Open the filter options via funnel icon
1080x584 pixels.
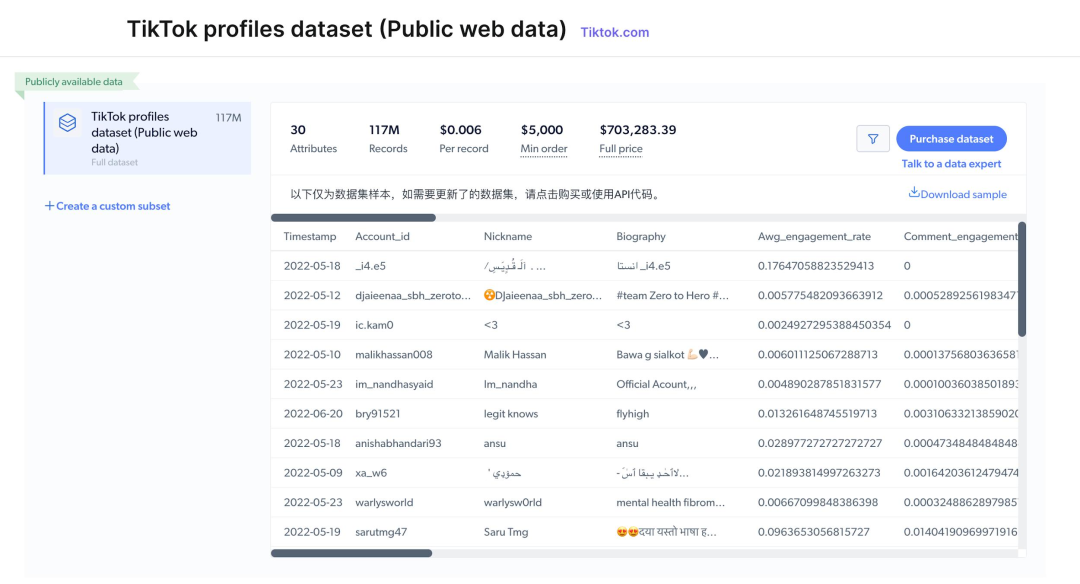point(872,138)
